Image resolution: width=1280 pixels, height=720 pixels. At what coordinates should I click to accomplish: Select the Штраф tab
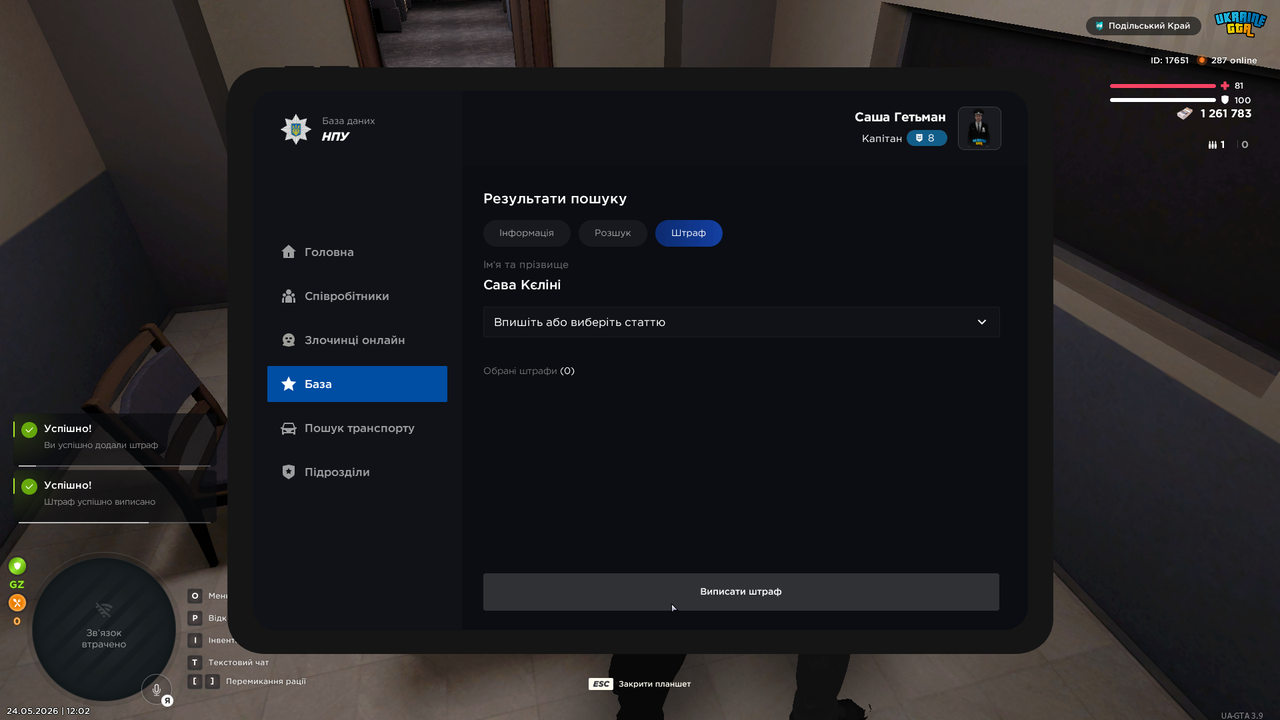(x=688, y=233)
